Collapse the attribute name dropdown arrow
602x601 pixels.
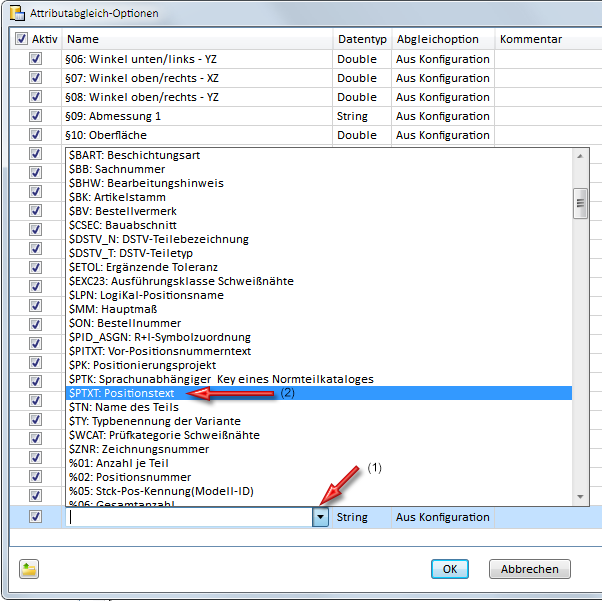point(320,517)
